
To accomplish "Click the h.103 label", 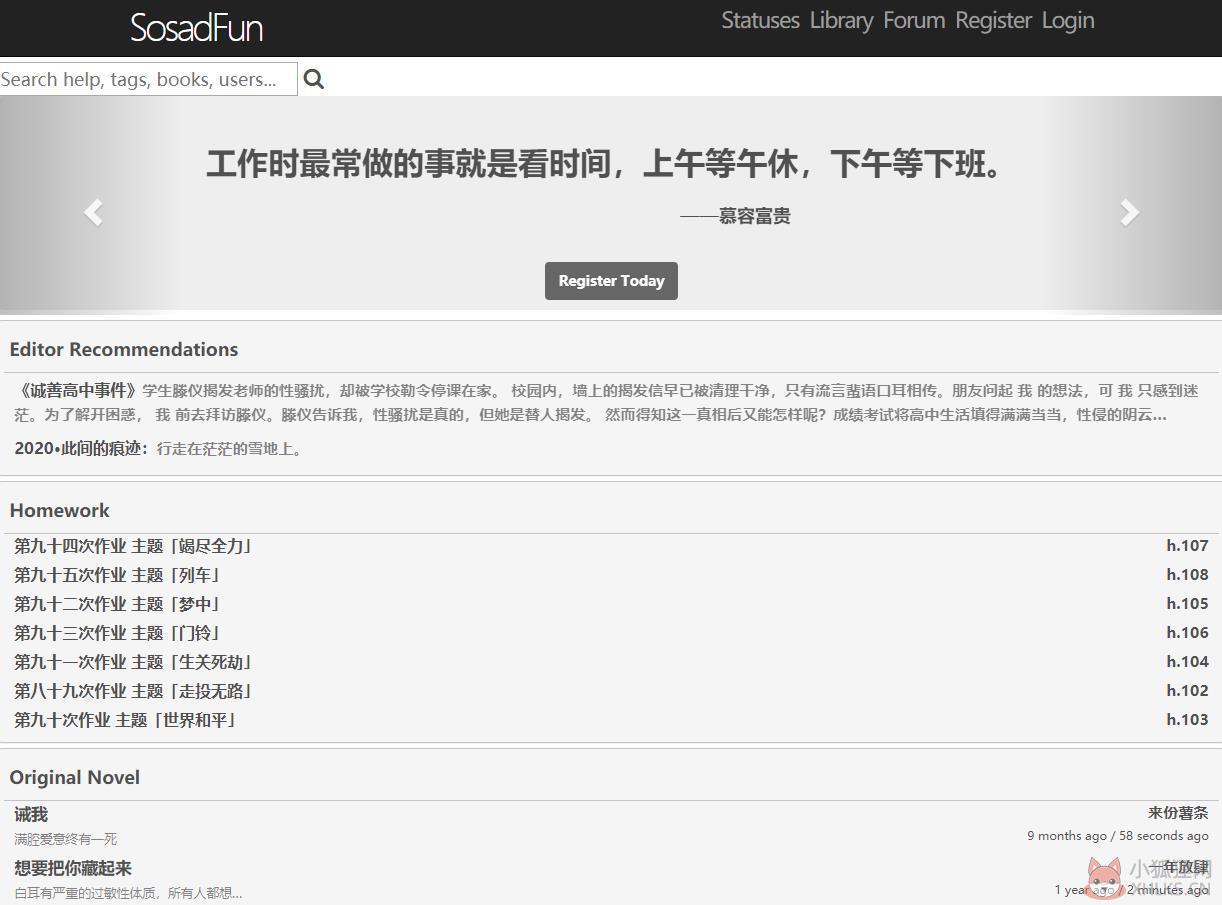I will click(1187, 720).
